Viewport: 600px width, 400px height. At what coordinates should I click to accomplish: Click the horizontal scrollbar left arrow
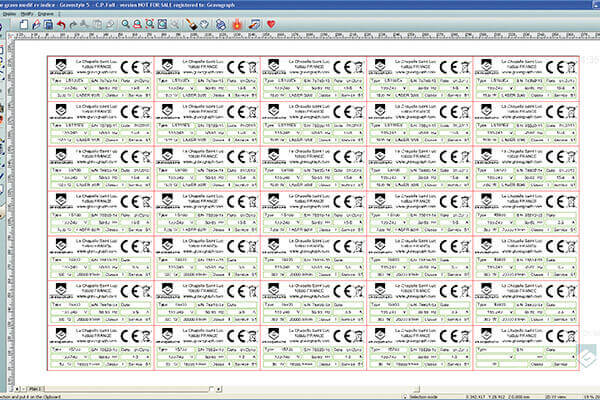coord(17,389)
